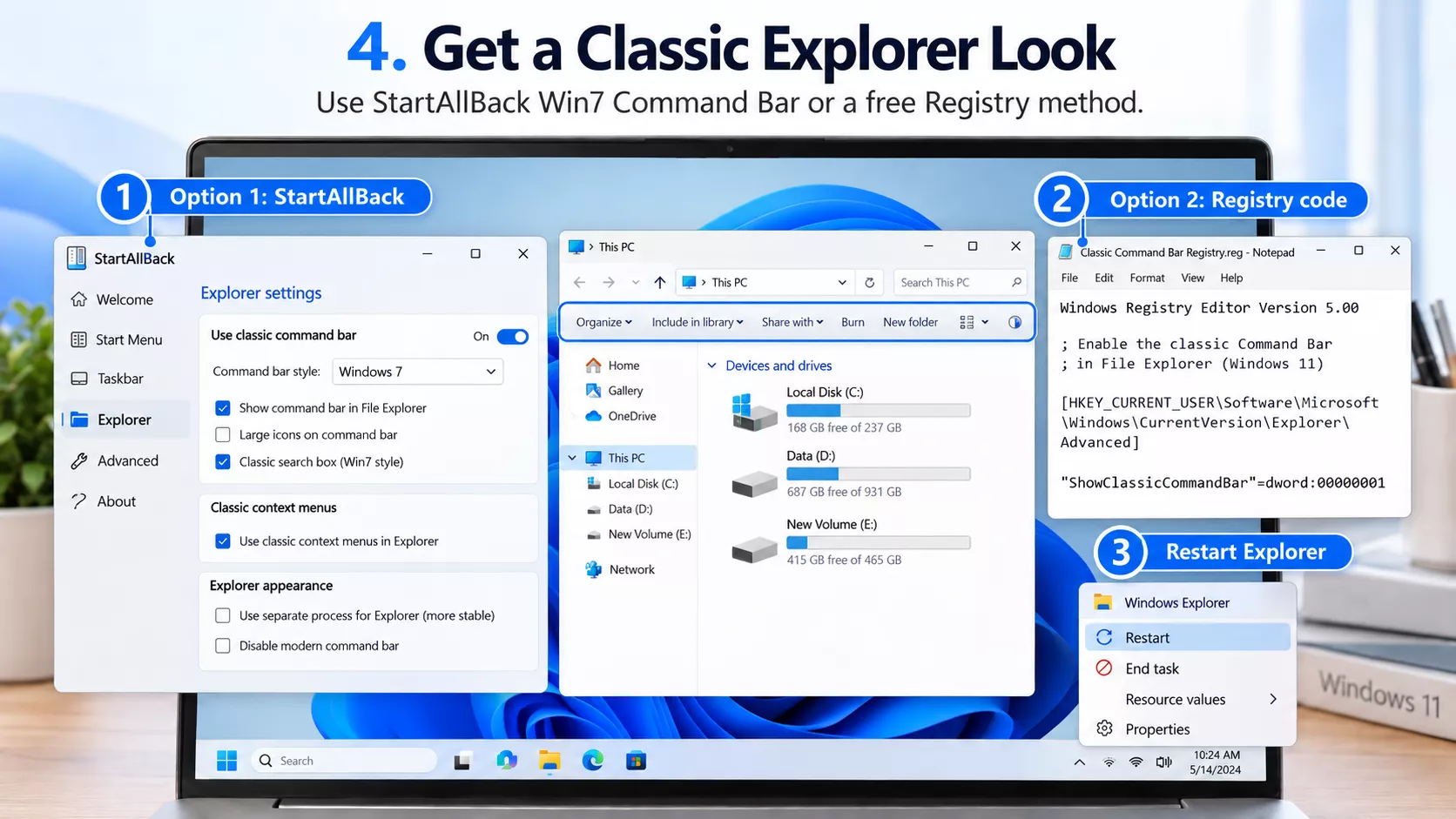The image size is (1456, 819).
Task: Check Large icons on command bar
Action: click(x=223, y=435)
